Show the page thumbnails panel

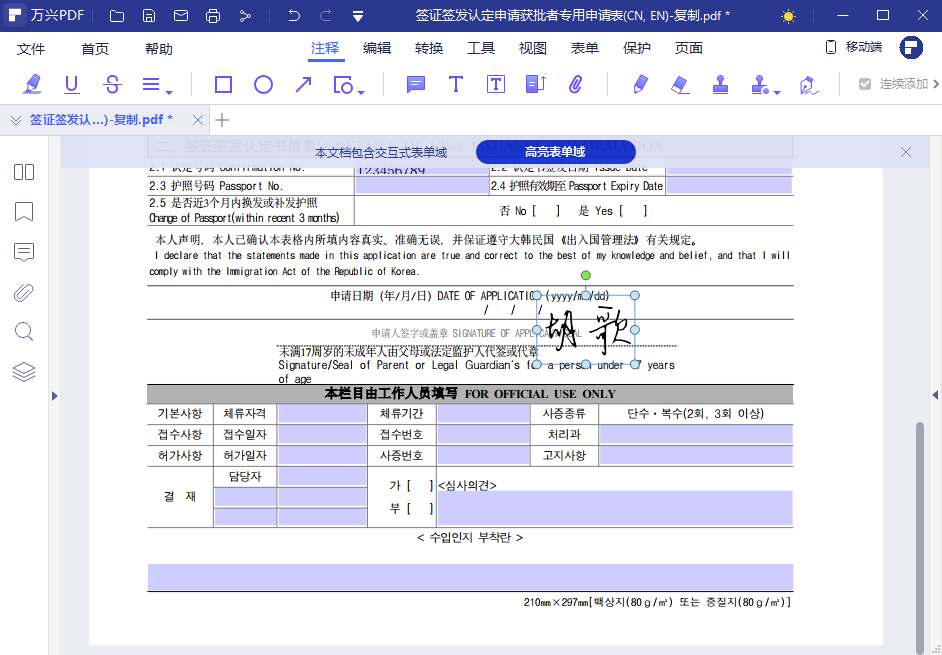tap(24, 172)
